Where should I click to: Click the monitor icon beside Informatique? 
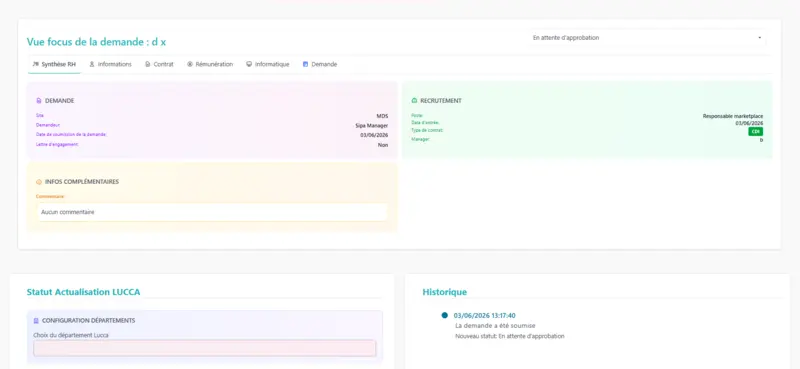point(249,64)
